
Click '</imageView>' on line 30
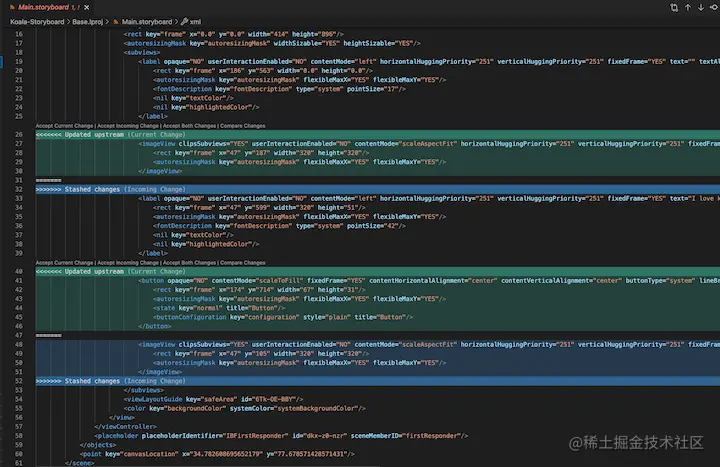tap(160, 171)
